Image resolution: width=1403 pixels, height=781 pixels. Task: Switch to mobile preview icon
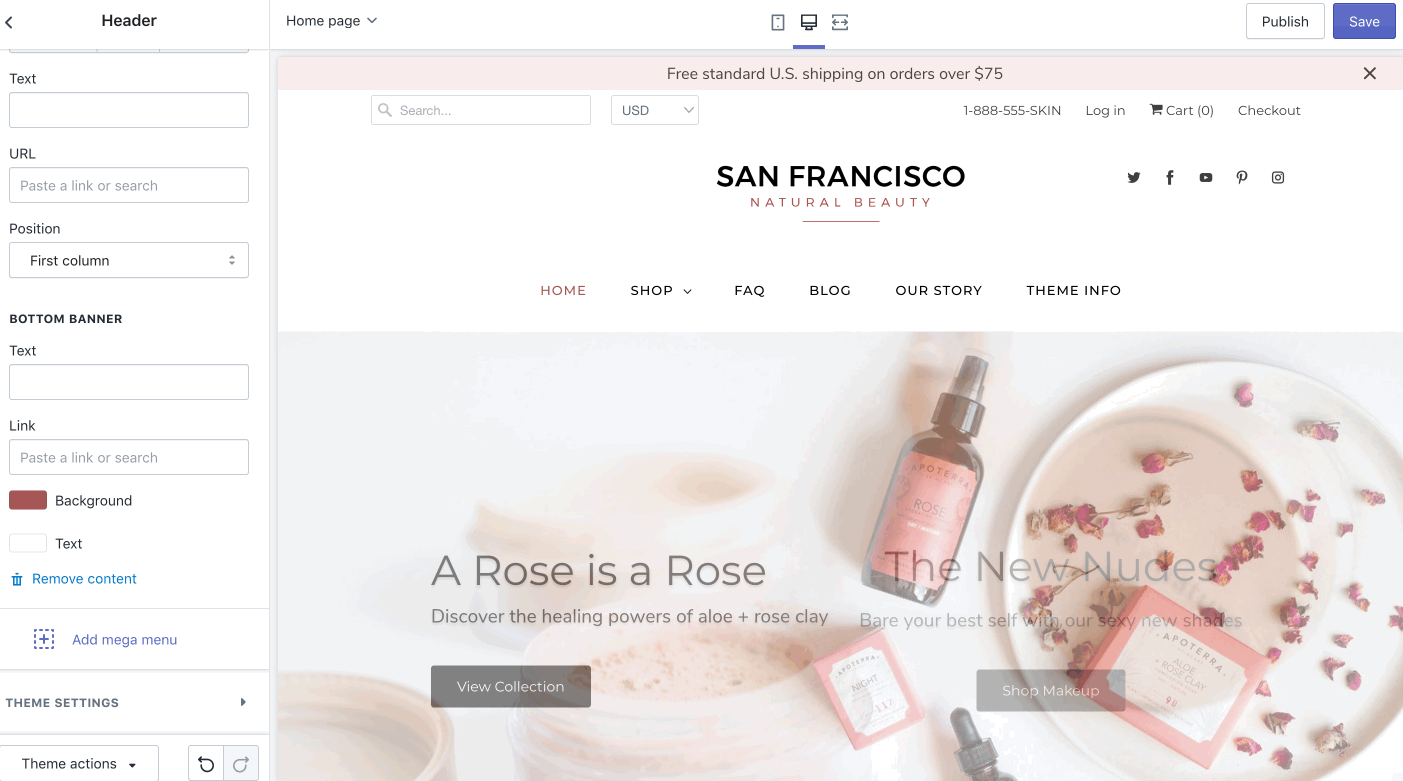[x=778, y=22]
